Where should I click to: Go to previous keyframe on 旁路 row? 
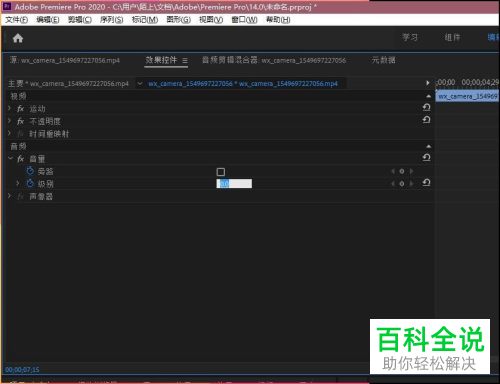point(393,171)
